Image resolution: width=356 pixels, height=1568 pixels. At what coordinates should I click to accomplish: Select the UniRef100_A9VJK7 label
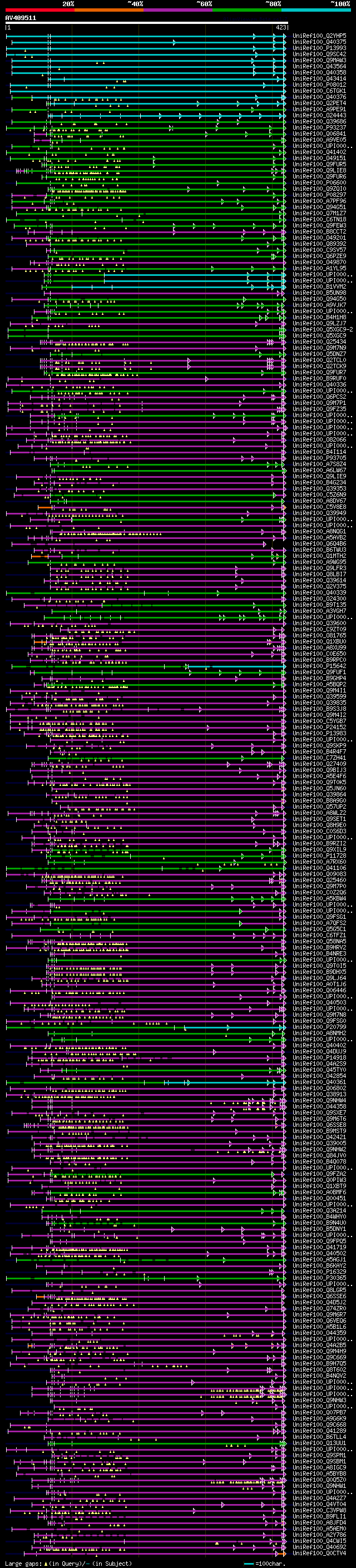tap(319, 305)
